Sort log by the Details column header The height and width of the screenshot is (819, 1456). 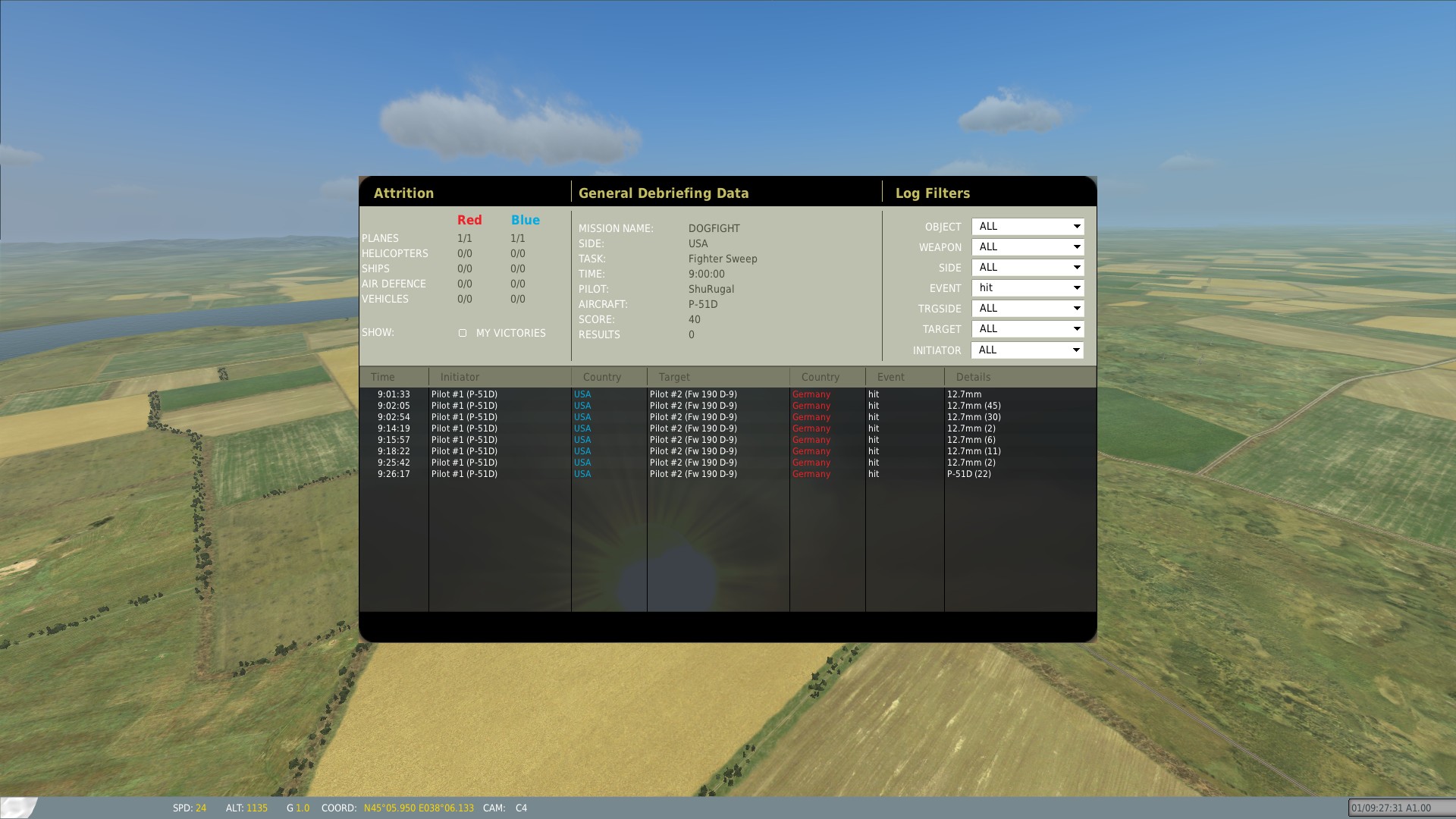[x=1020, y=377]
